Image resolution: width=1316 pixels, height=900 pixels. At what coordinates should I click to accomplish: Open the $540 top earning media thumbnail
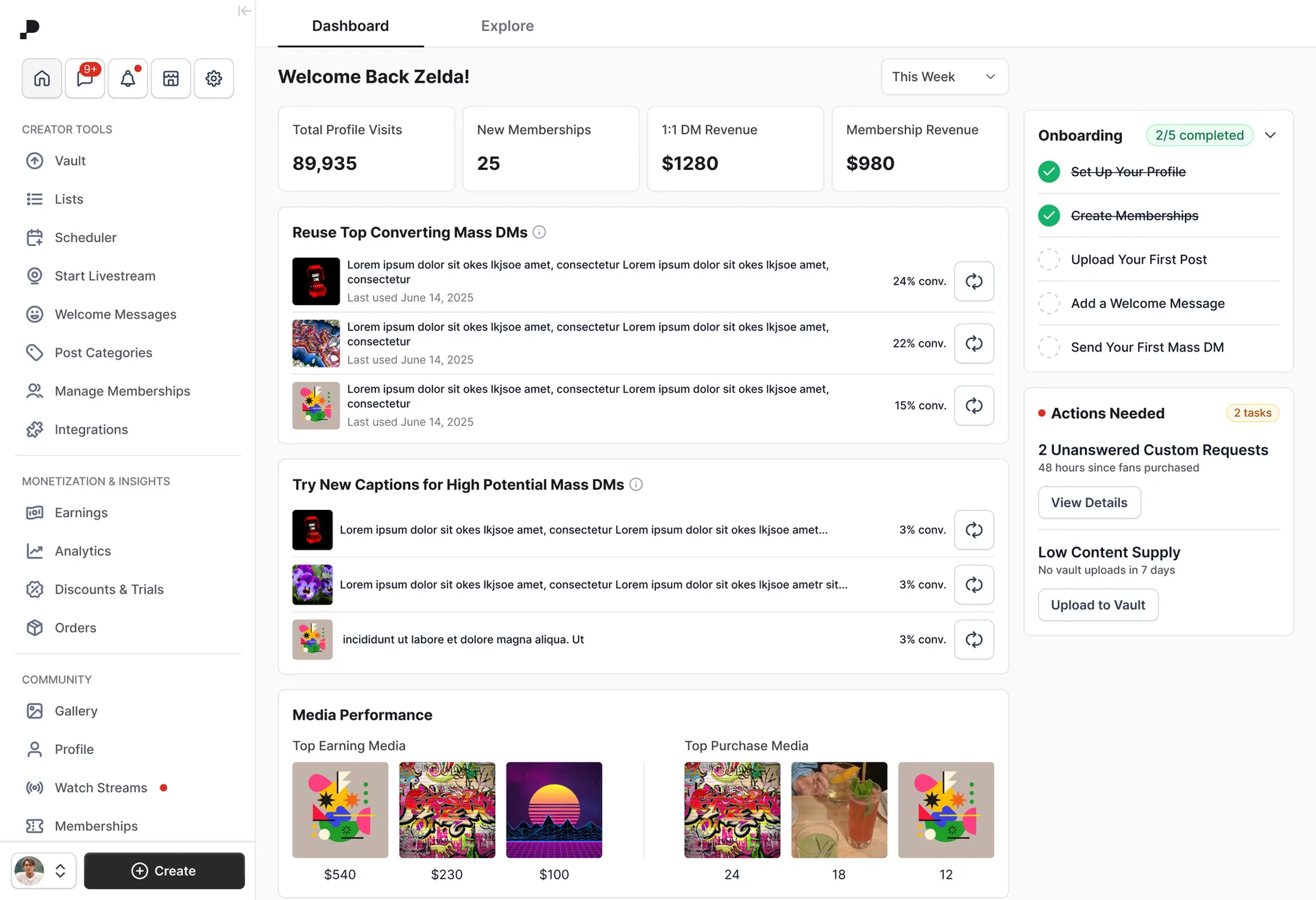[x=340, y=810]
